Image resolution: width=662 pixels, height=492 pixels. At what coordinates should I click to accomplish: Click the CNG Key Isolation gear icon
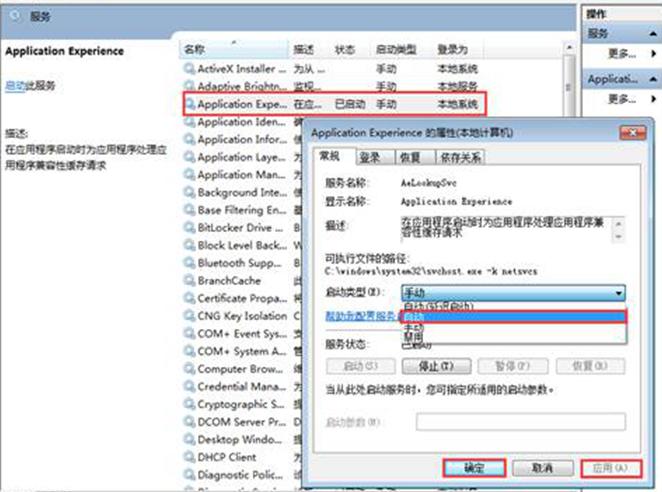coord(189,316)
